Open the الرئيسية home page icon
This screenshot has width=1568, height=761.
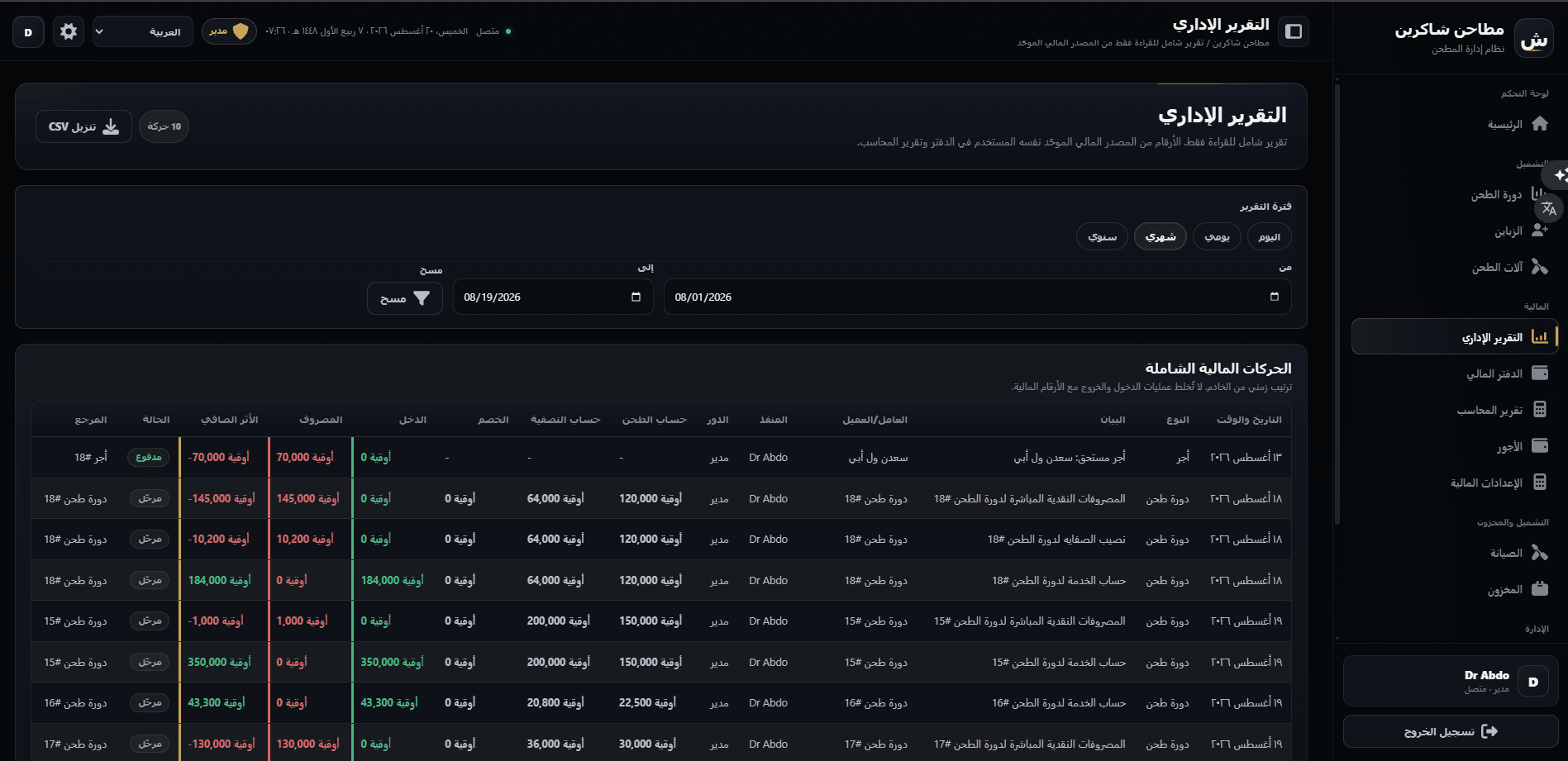[x=1539, y=124]
